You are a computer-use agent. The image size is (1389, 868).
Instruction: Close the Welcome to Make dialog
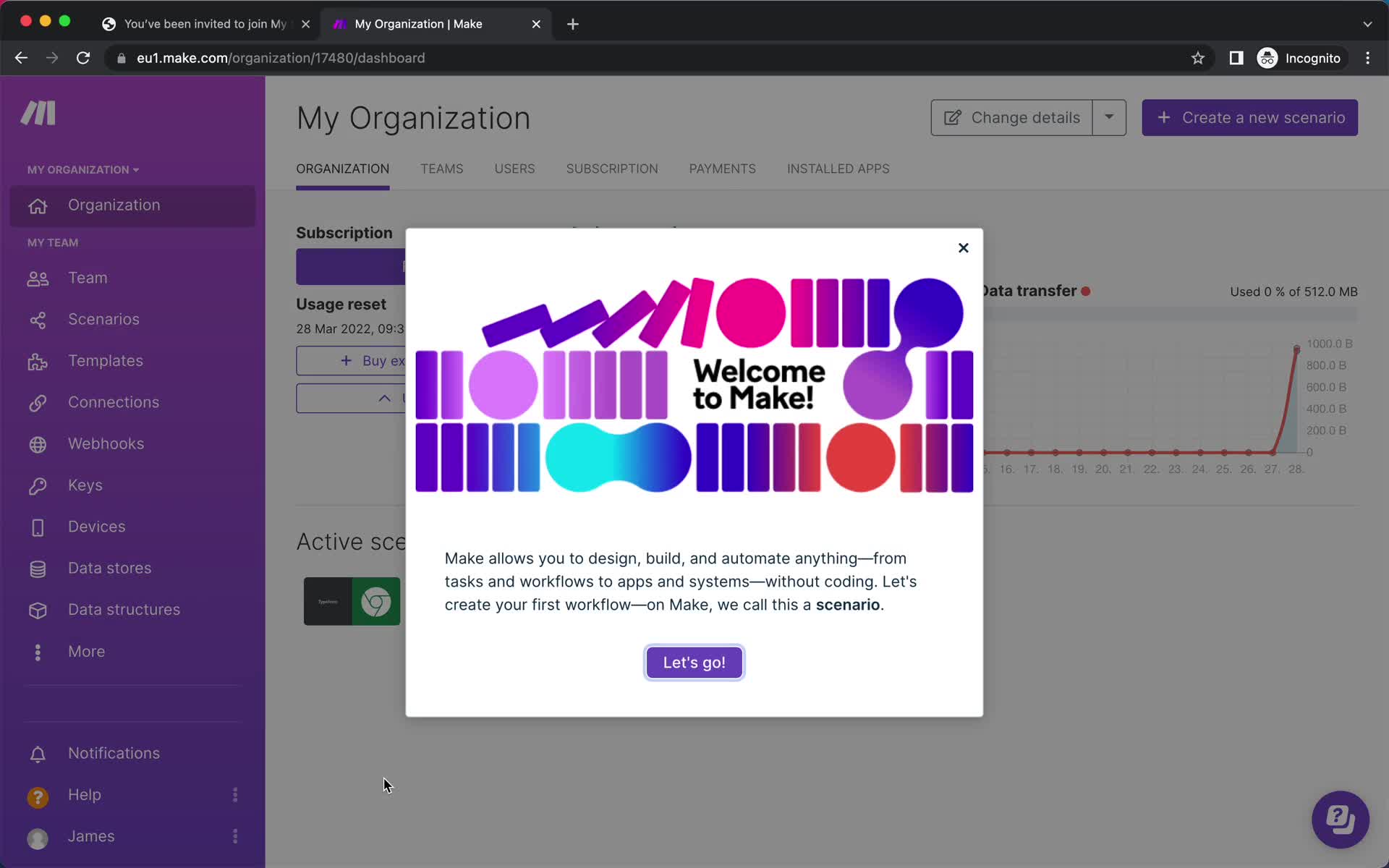[x=963, y=247]
